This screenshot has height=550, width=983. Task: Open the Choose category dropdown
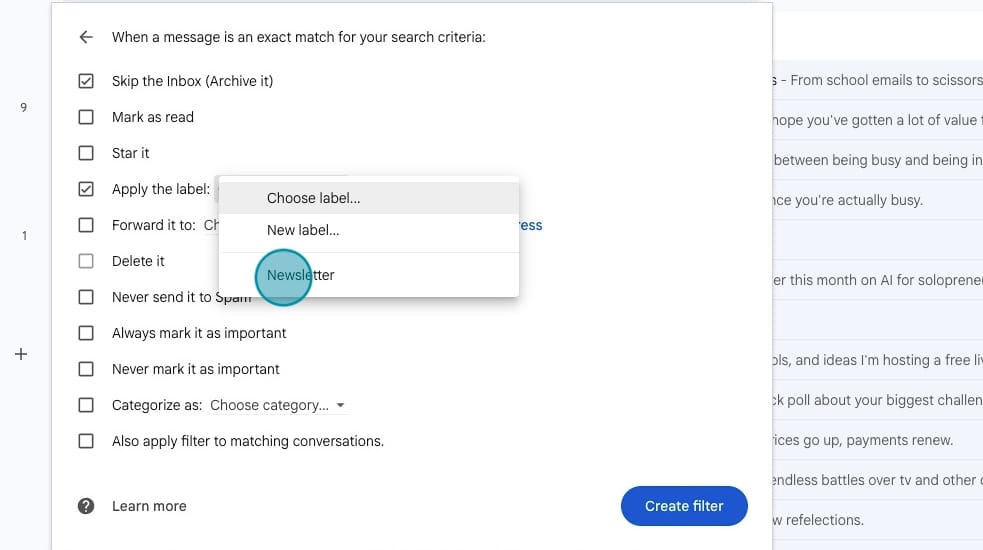pos(278,405)
